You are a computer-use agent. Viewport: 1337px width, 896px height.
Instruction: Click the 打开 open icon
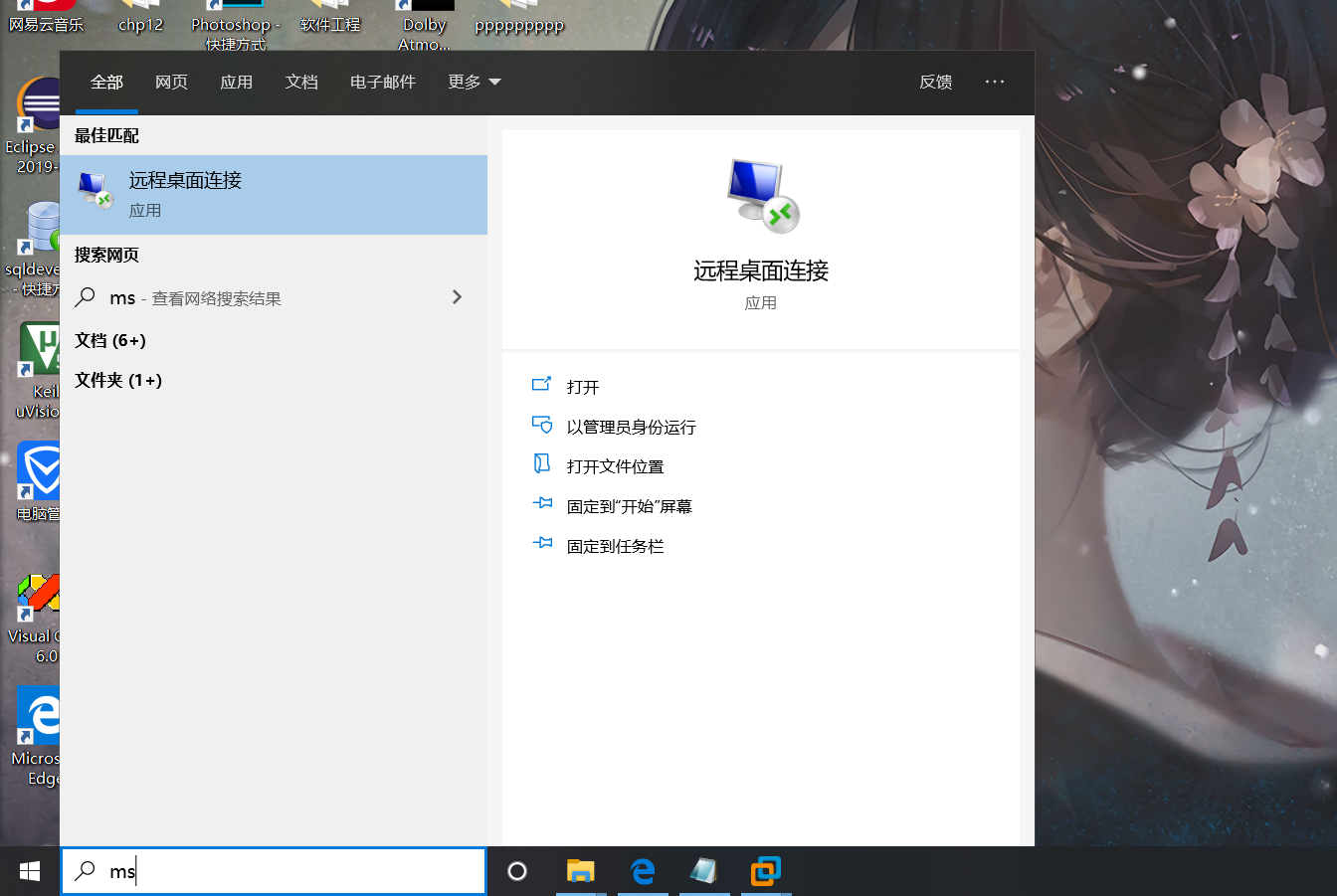(542, 385)
